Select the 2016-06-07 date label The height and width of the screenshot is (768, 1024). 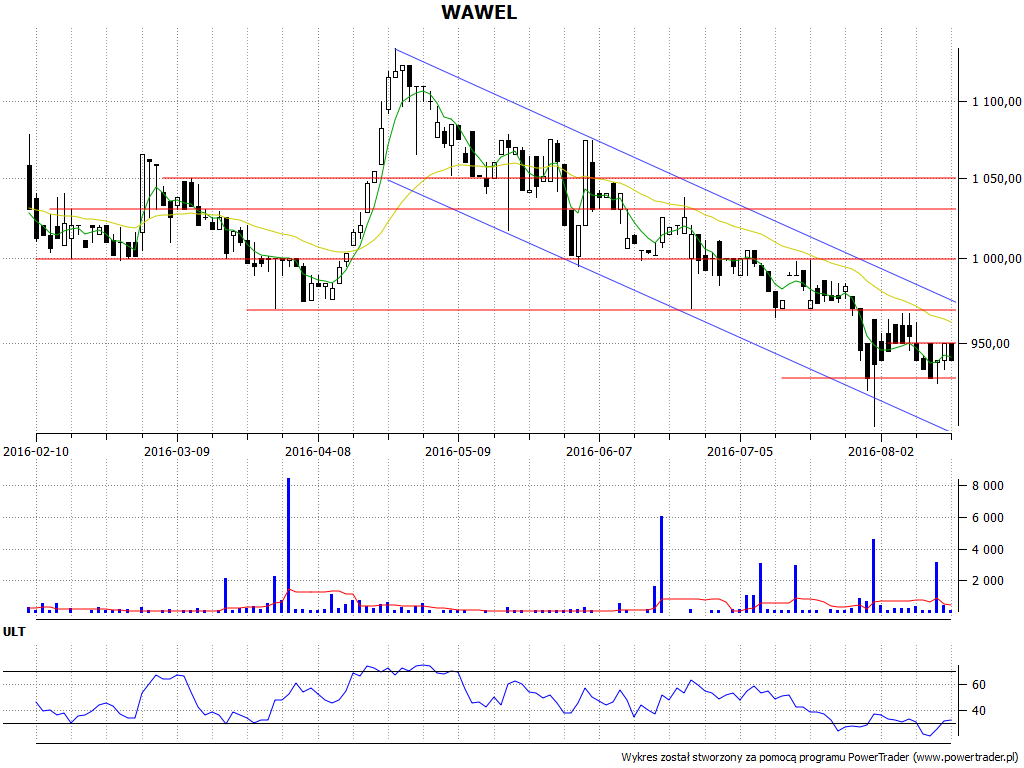pyautogui.click(x=599, y=451)
